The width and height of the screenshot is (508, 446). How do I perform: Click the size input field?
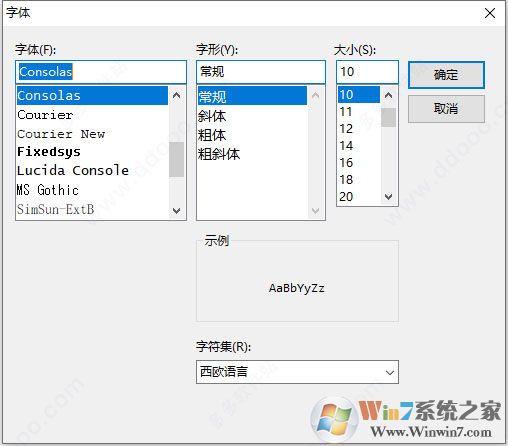point(367,72)
